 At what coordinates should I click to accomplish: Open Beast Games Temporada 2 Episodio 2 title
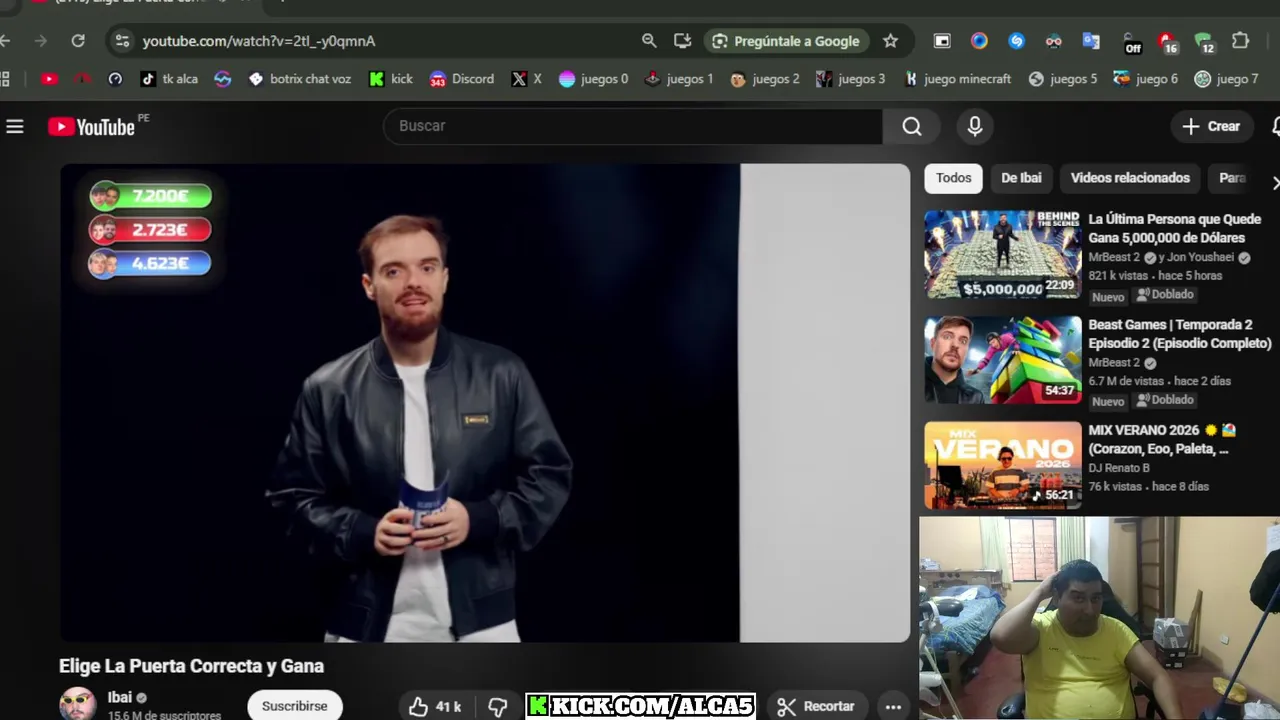(x=1179, y=334)
